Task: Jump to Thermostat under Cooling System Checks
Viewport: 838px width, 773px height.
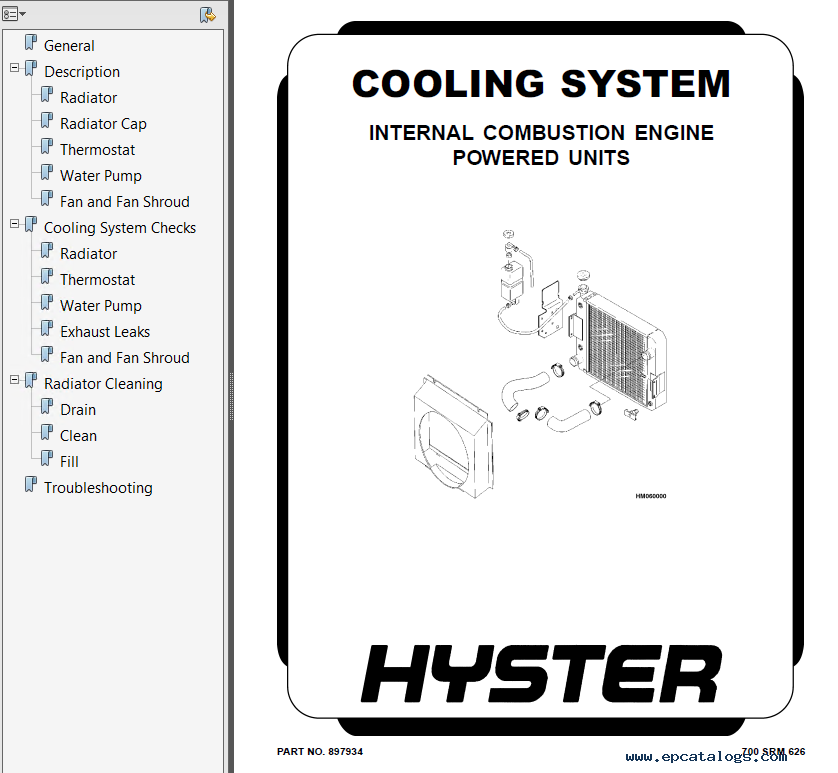Action: coord(97,280)
